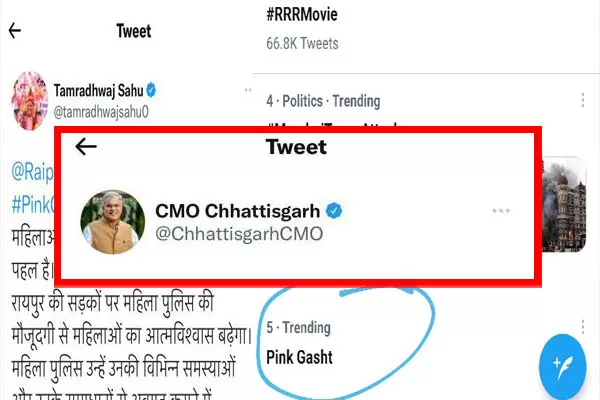Open the three-dot menu on the CMO Chhattisgarh tweet

pyautogui.click(x=501, y=211)
